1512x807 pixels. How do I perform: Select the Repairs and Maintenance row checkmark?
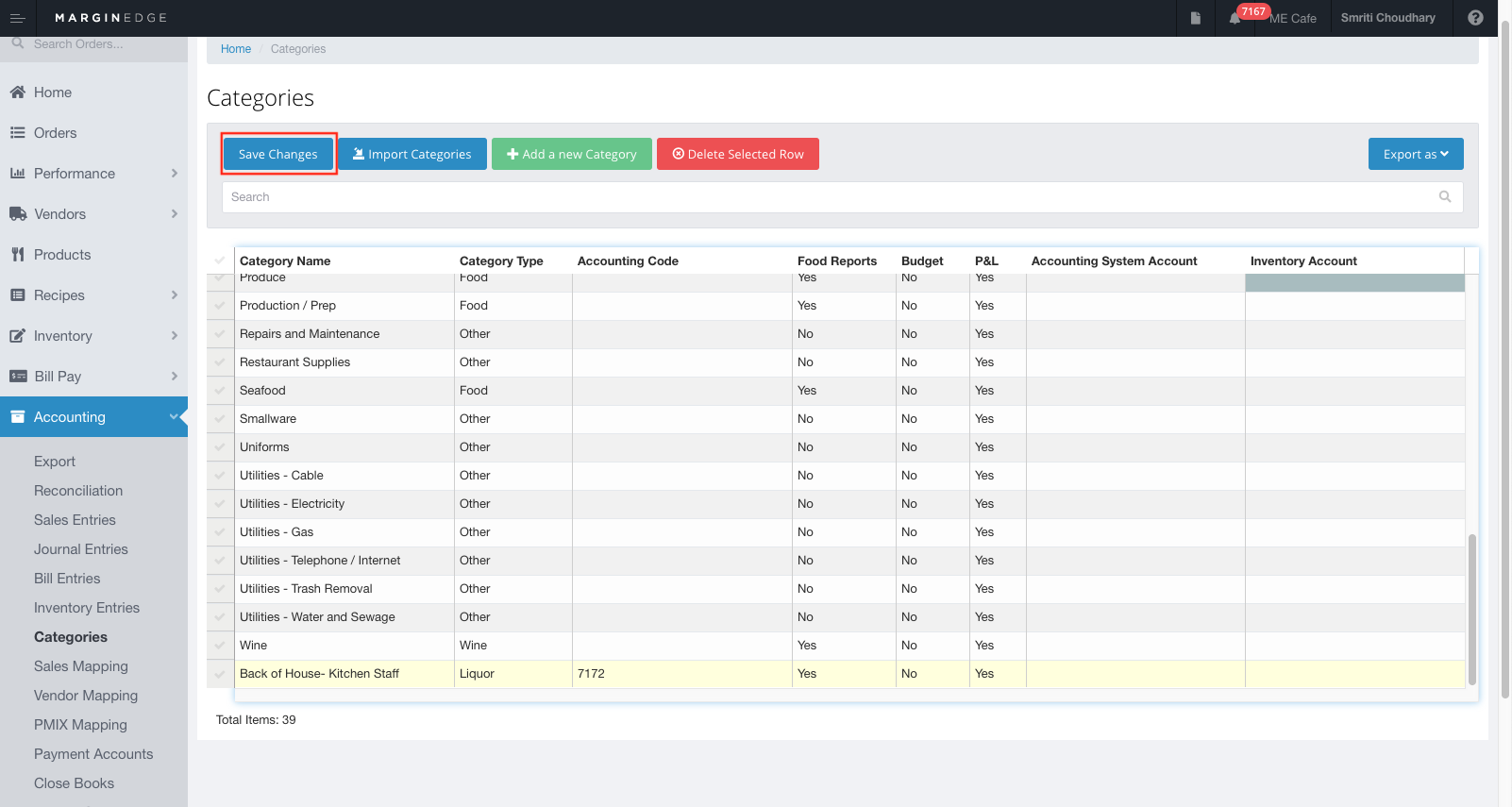(x=220, y=334)
